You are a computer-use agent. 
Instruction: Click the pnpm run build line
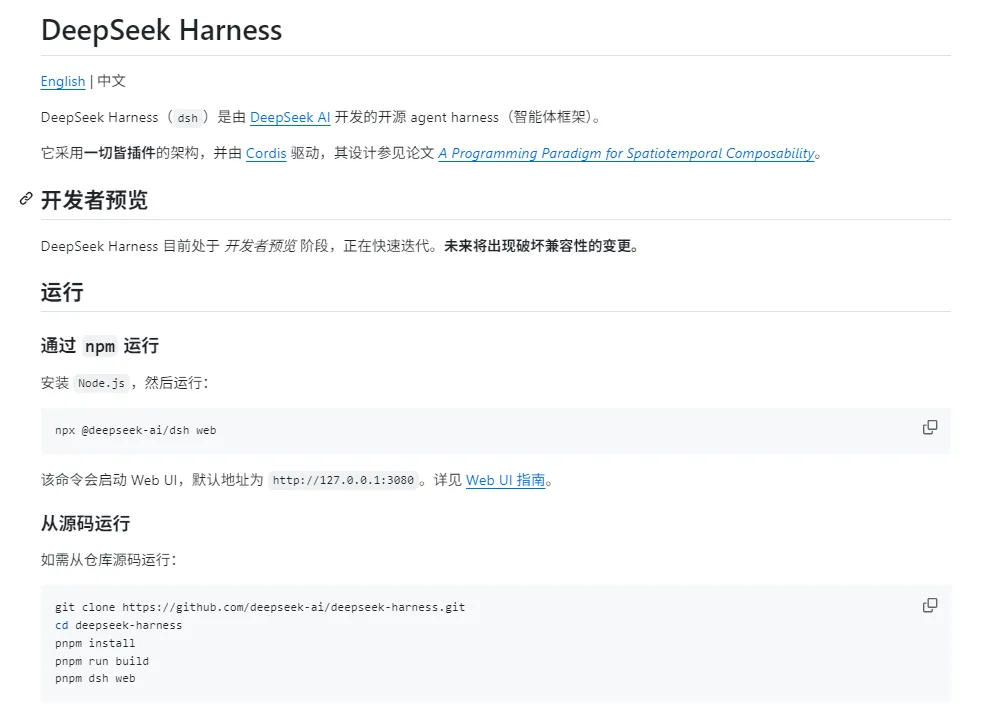pos(102,661)
